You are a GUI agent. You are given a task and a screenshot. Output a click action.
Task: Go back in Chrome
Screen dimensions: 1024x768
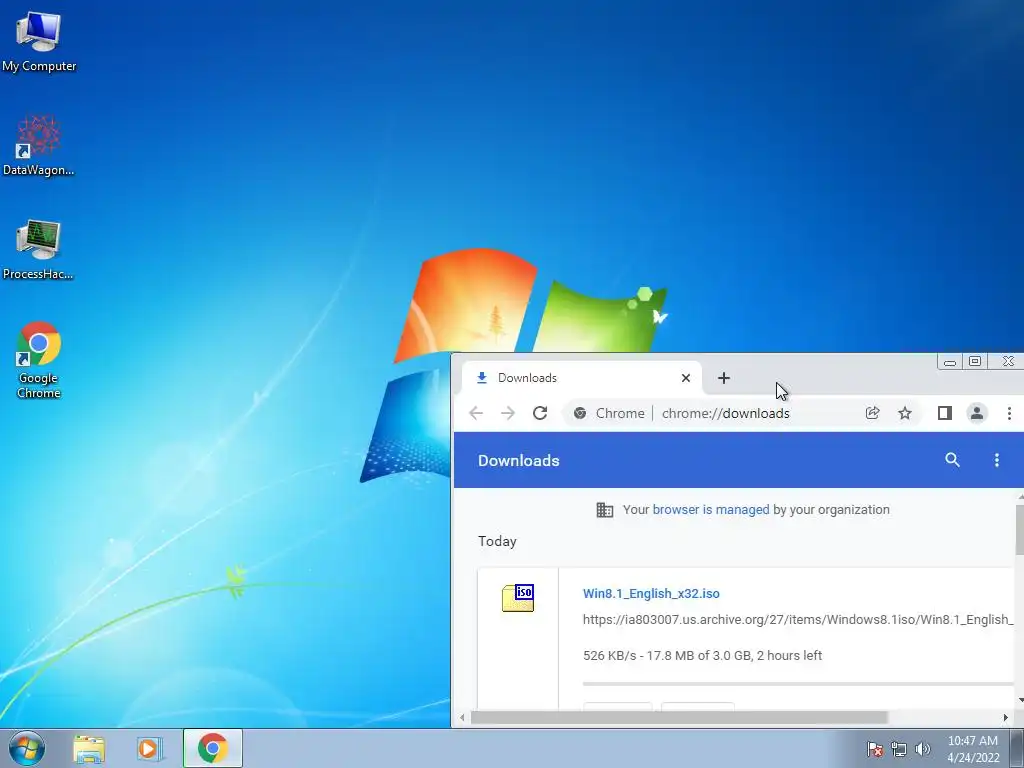pos(476,413)
